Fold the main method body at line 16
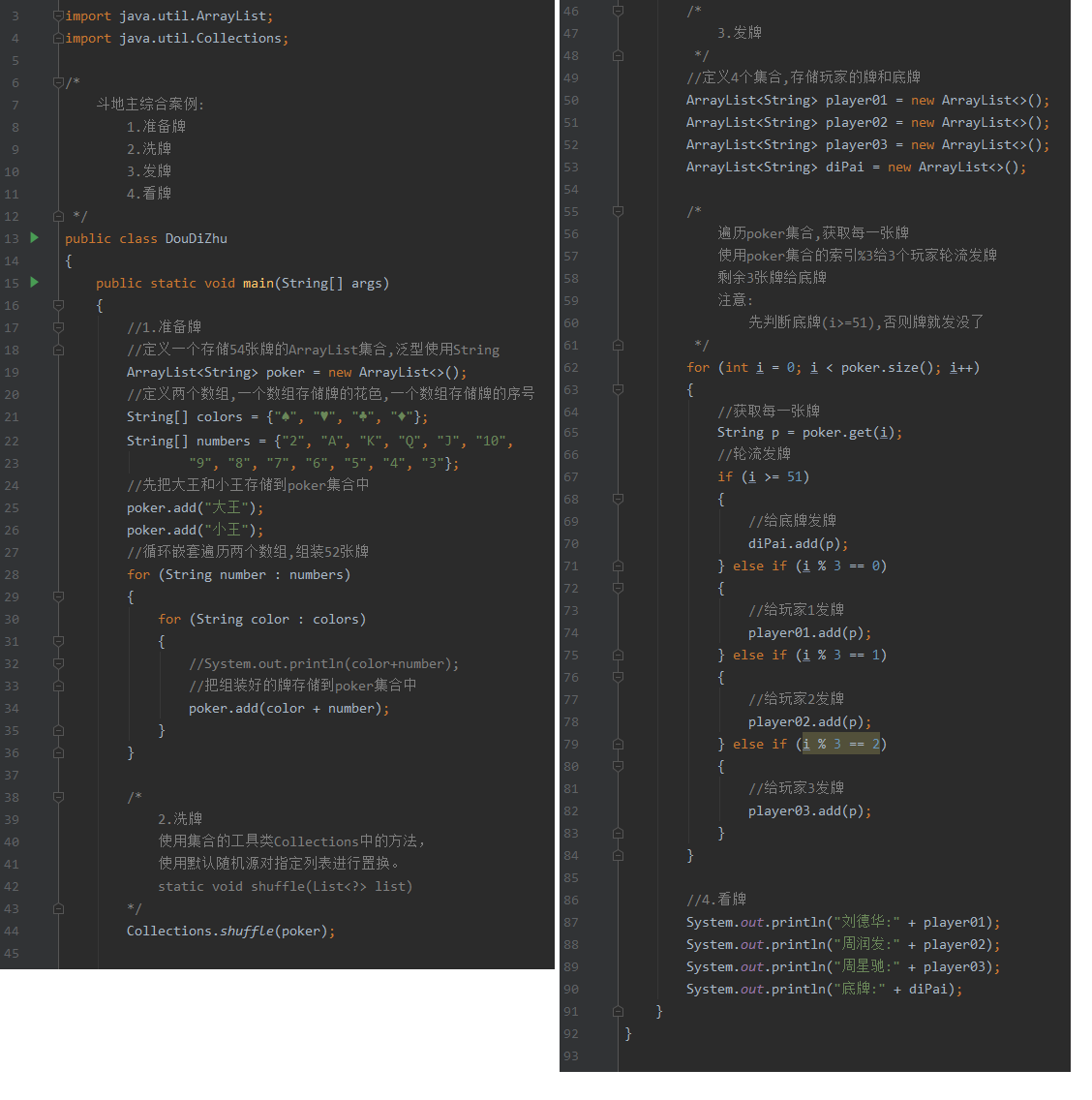 [x=58, y=305]
